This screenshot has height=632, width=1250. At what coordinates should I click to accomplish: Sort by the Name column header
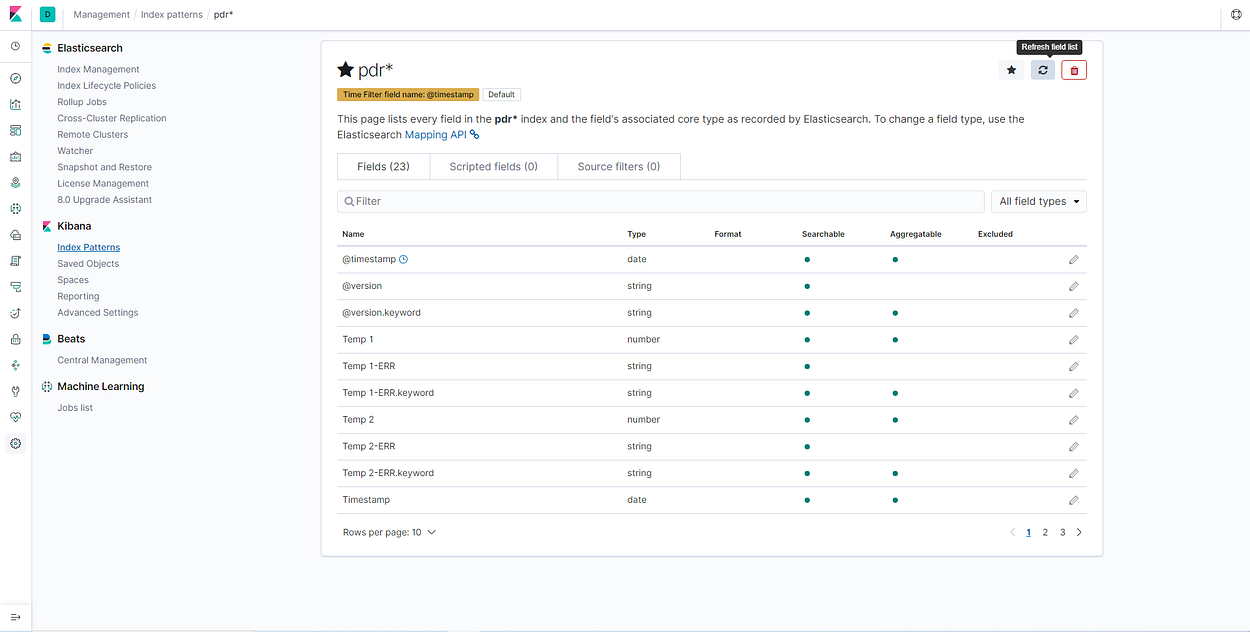pyautogui.click(x=353, y=234)
